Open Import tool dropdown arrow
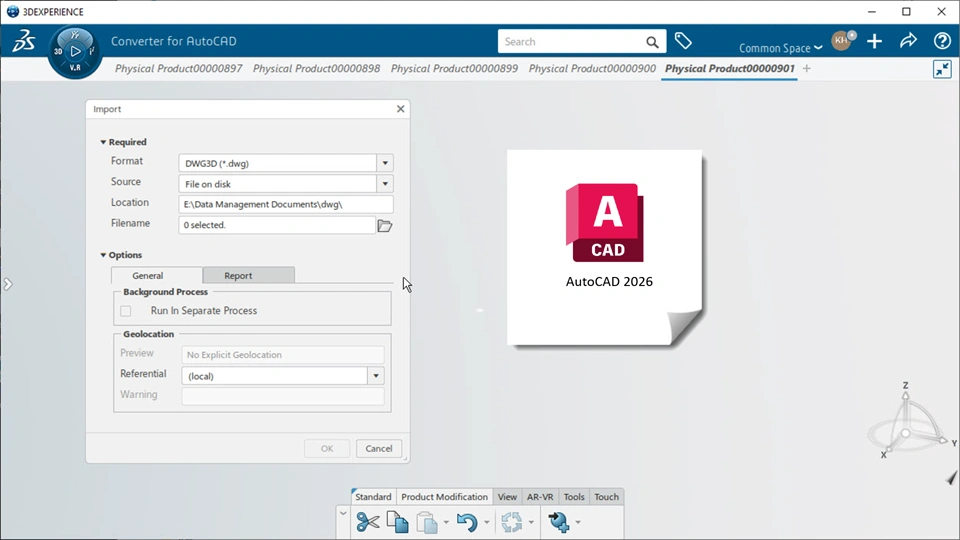The width and height of the screenshot is (960, 540). 578,522
